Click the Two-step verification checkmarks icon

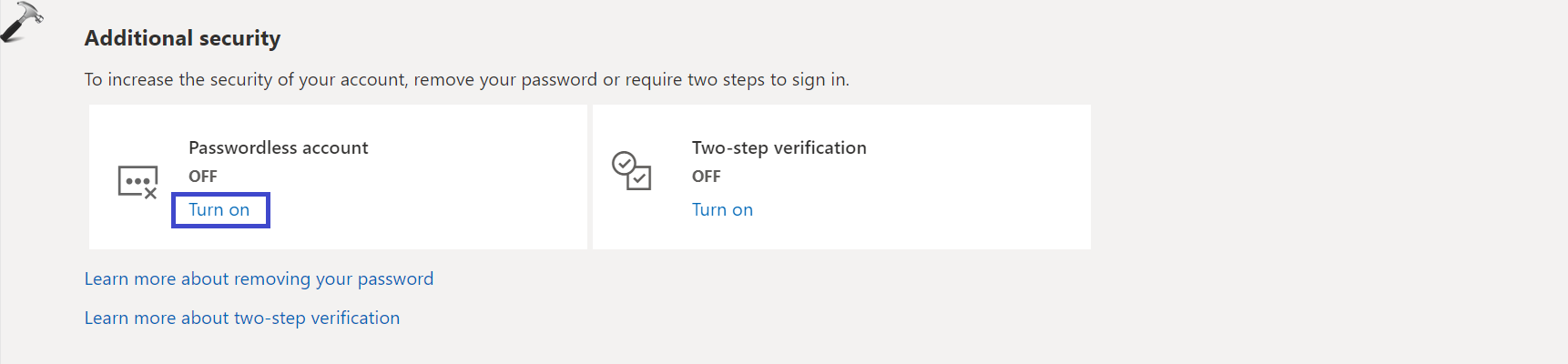(x=631, y=170)
